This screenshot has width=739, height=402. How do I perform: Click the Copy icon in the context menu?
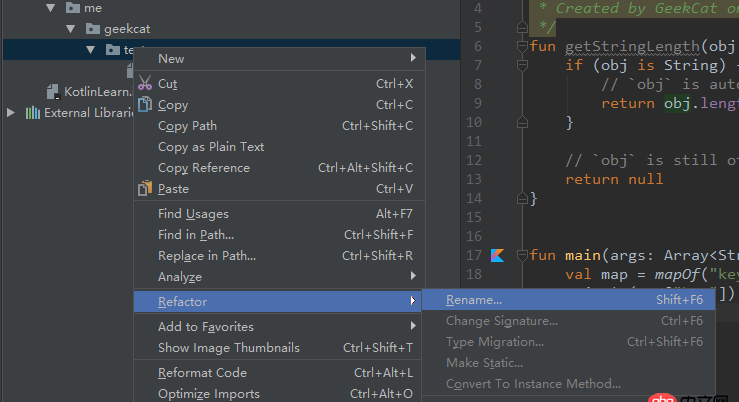tap(145, 105)
